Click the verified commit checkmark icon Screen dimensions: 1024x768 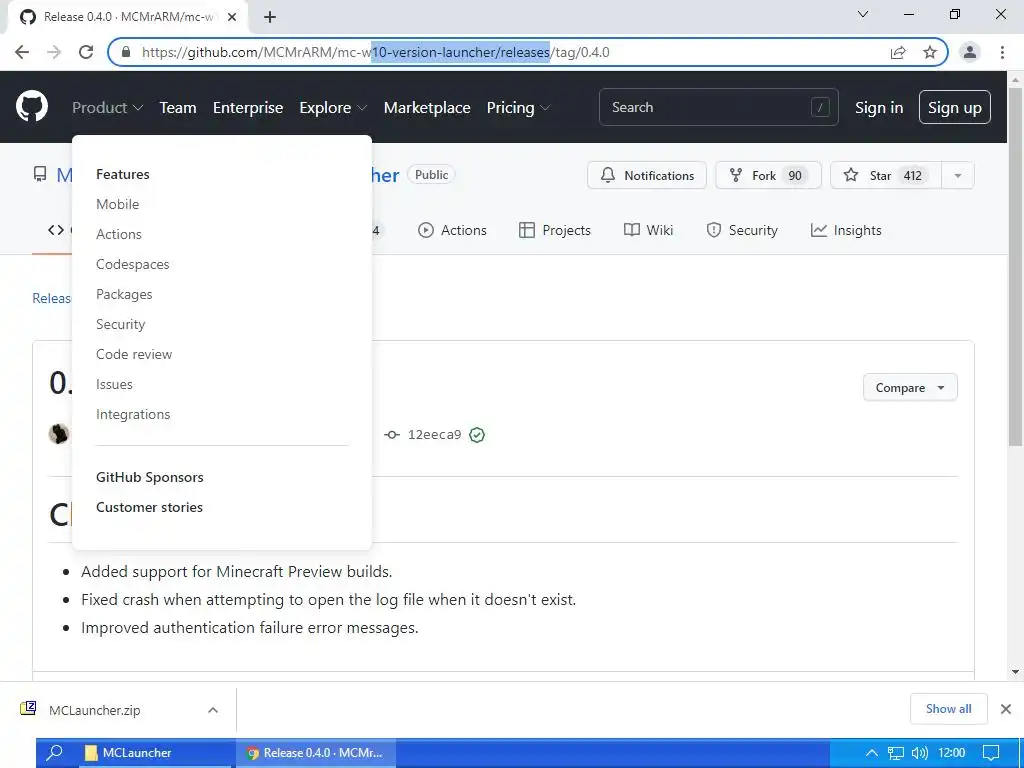coord(477,435)
